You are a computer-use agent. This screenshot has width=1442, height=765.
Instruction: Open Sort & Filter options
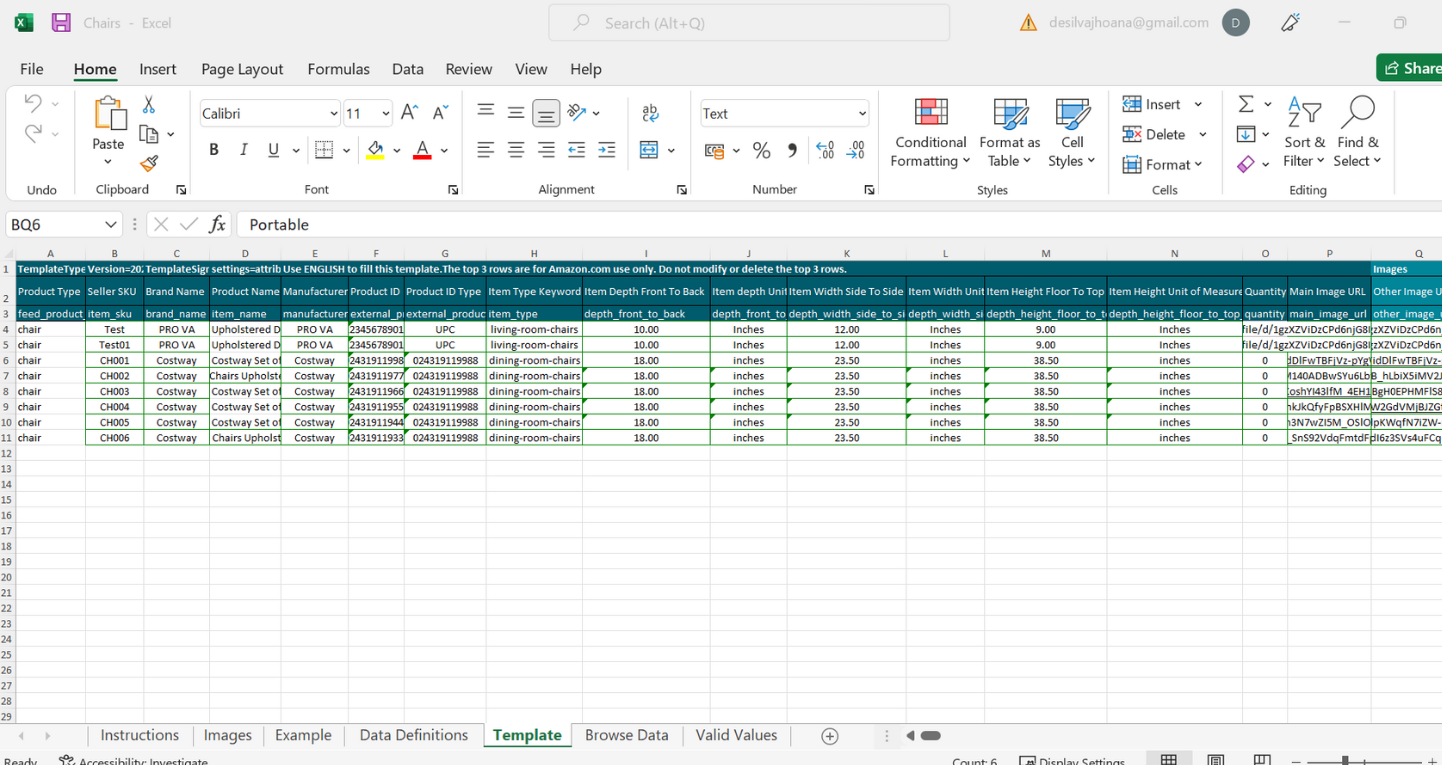[x=1305, y=132]
